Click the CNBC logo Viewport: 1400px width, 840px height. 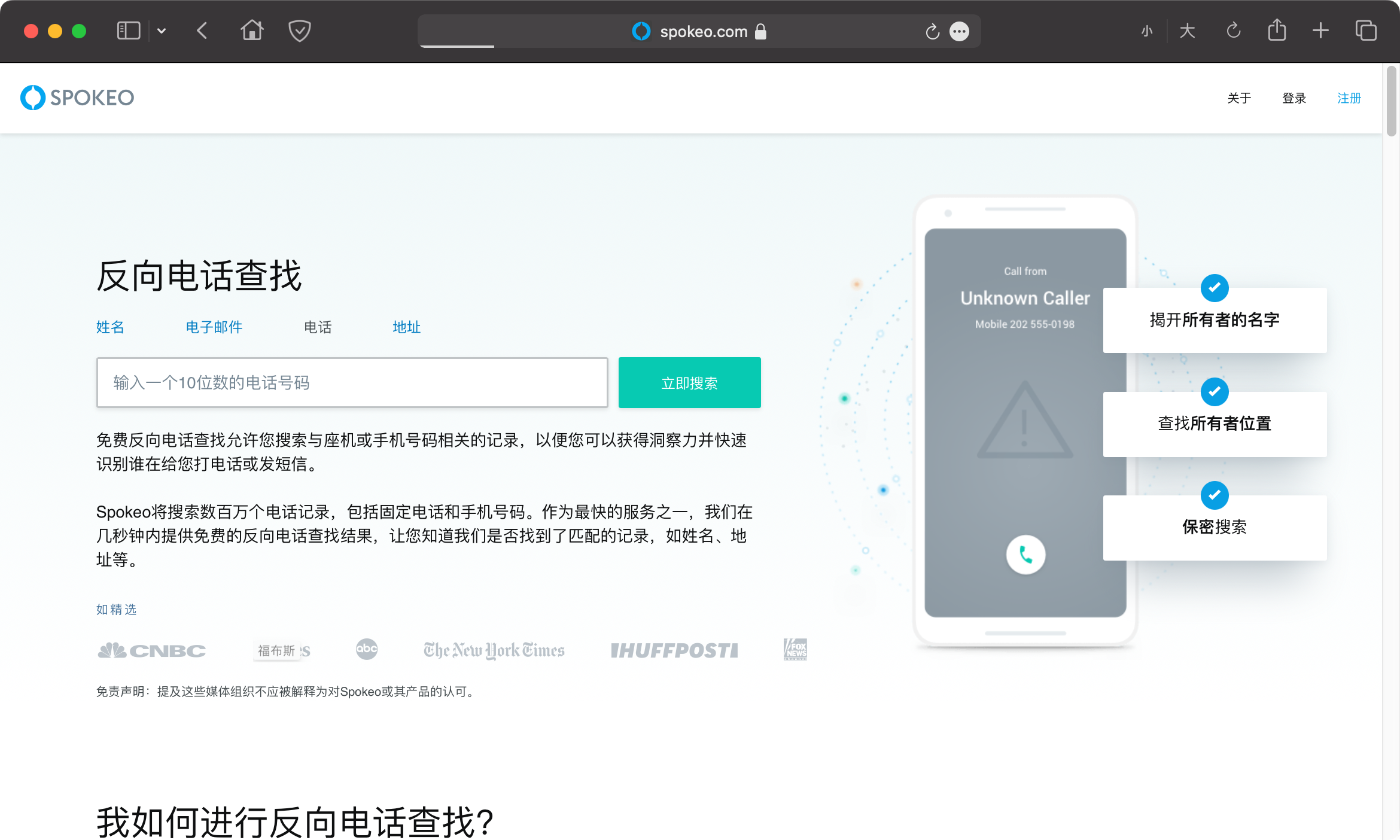coord(151,650)
